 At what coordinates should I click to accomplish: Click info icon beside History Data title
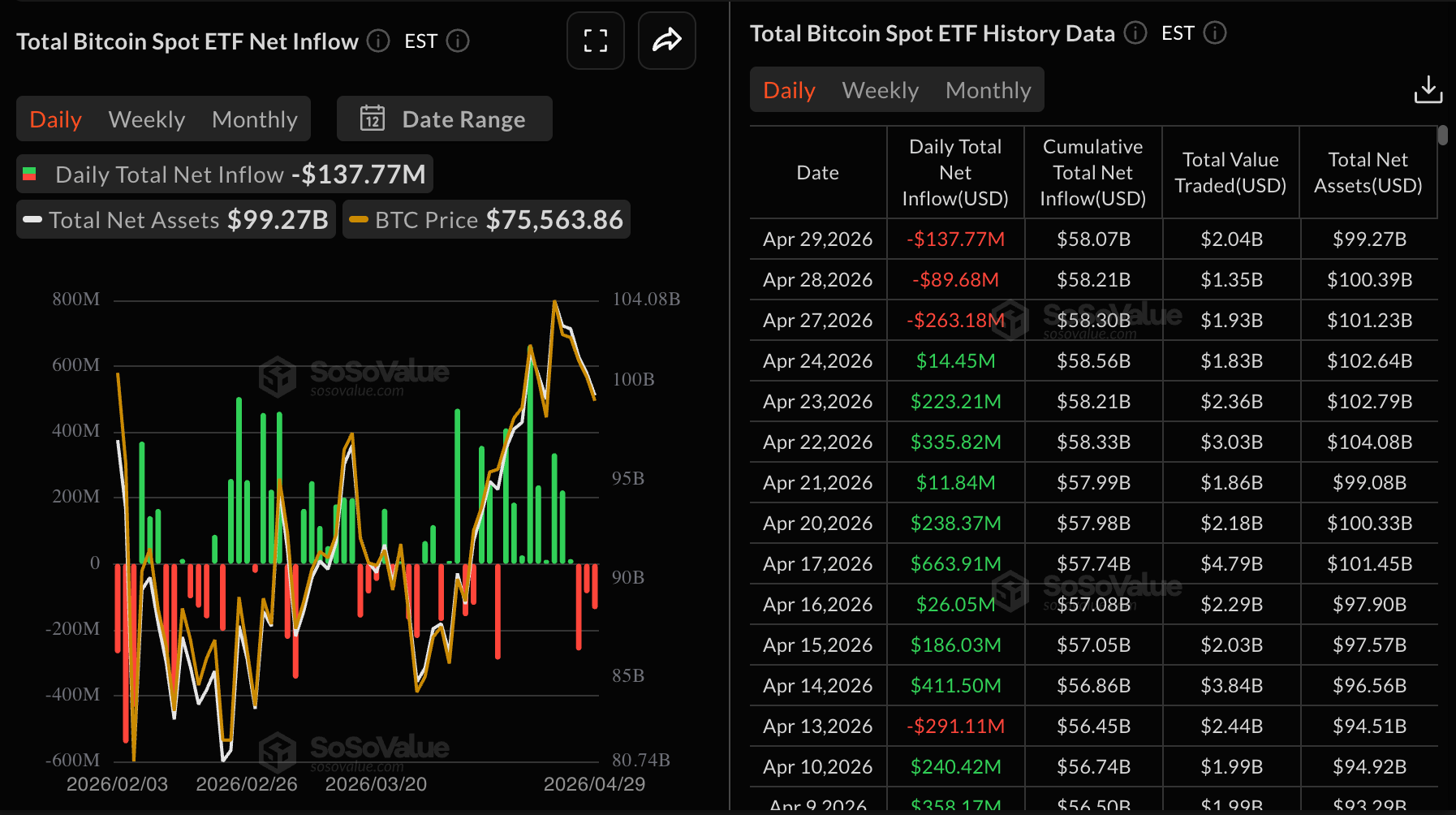(1135, 33)
